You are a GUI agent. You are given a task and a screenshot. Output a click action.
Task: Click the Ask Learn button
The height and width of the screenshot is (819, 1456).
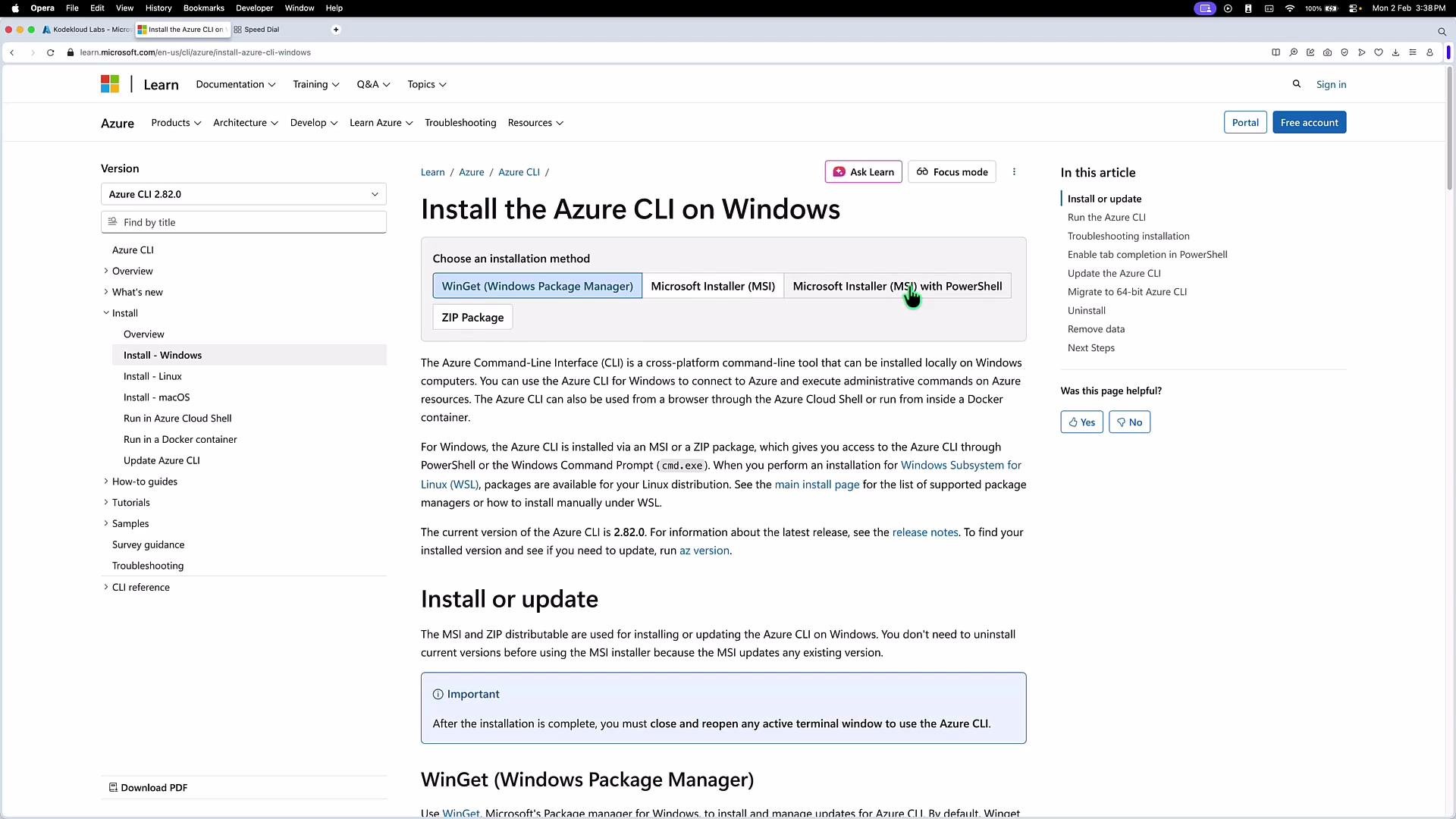(x=863, y=172)
